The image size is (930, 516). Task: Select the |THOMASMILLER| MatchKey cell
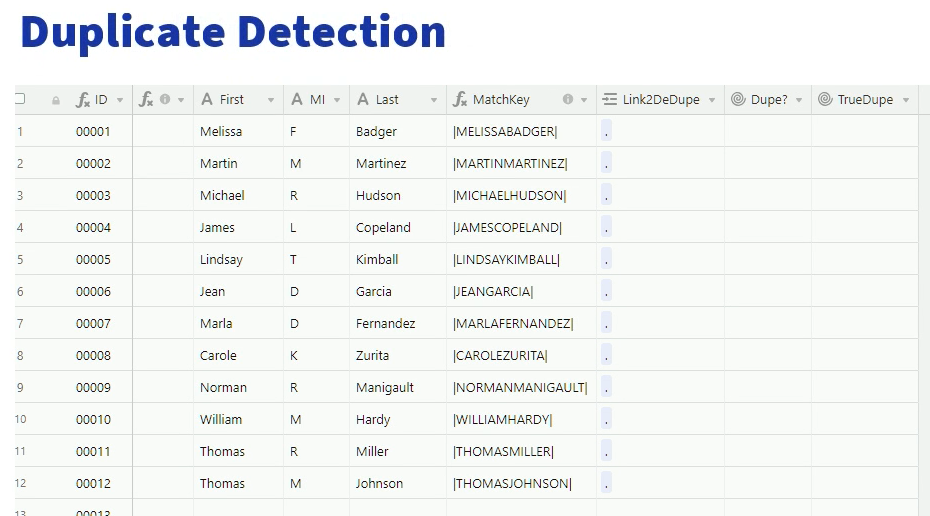click(x=521, y=451)
